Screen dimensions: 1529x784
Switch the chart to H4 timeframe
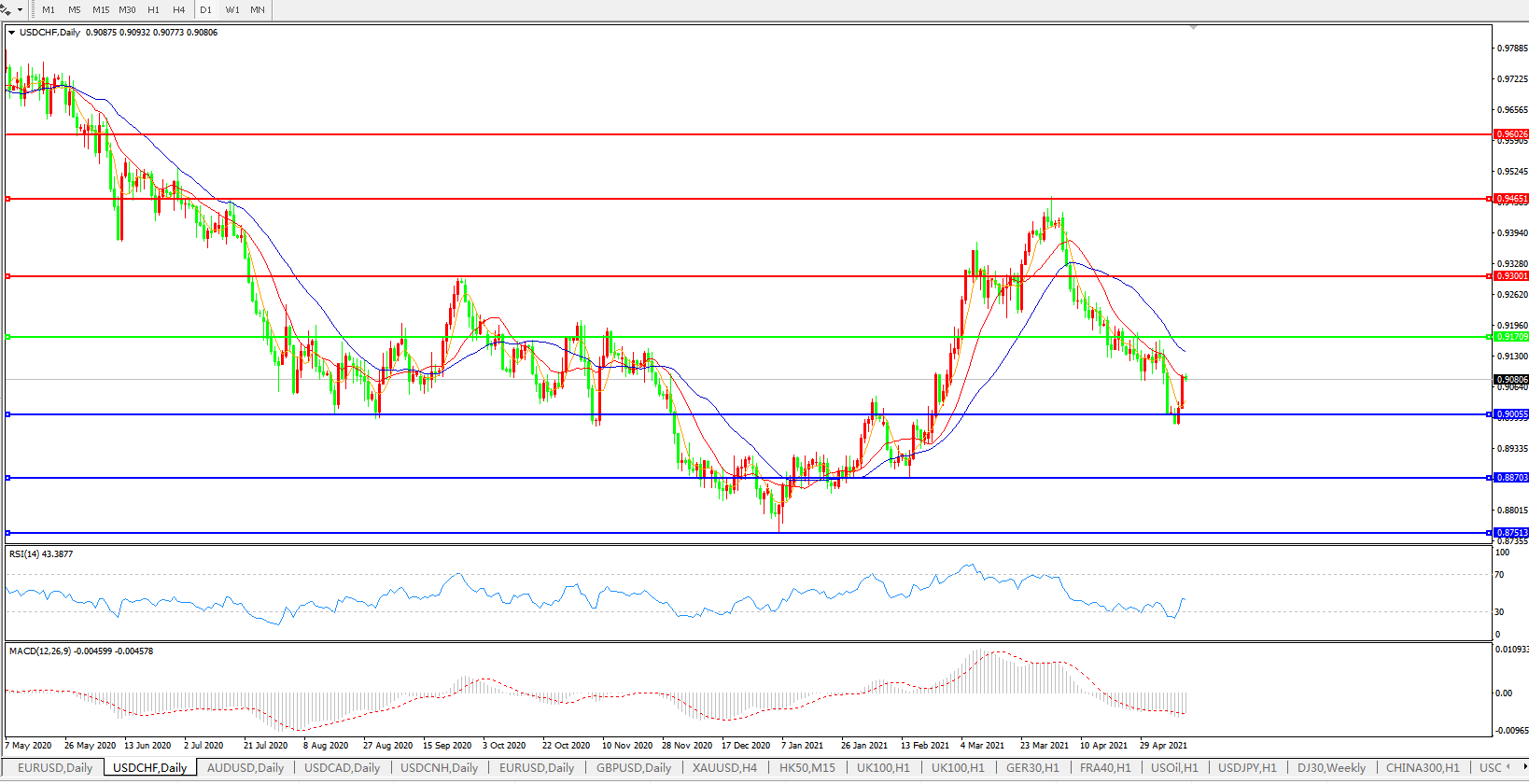pyautogui.click(x=178, y=10)
